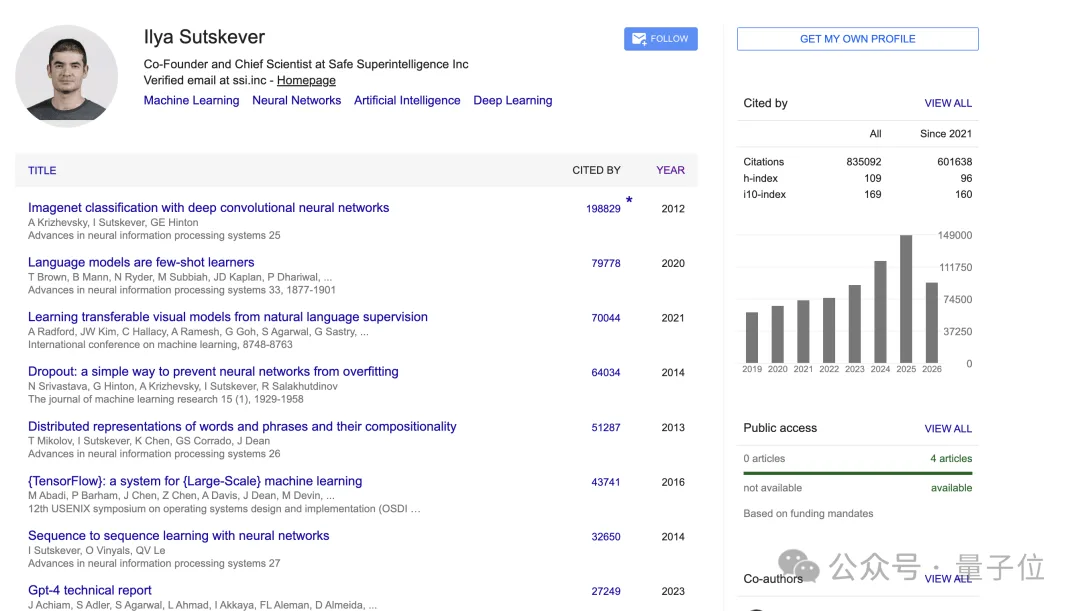
Task: Sort articles by Title column
Action: (x=42, y=170)
